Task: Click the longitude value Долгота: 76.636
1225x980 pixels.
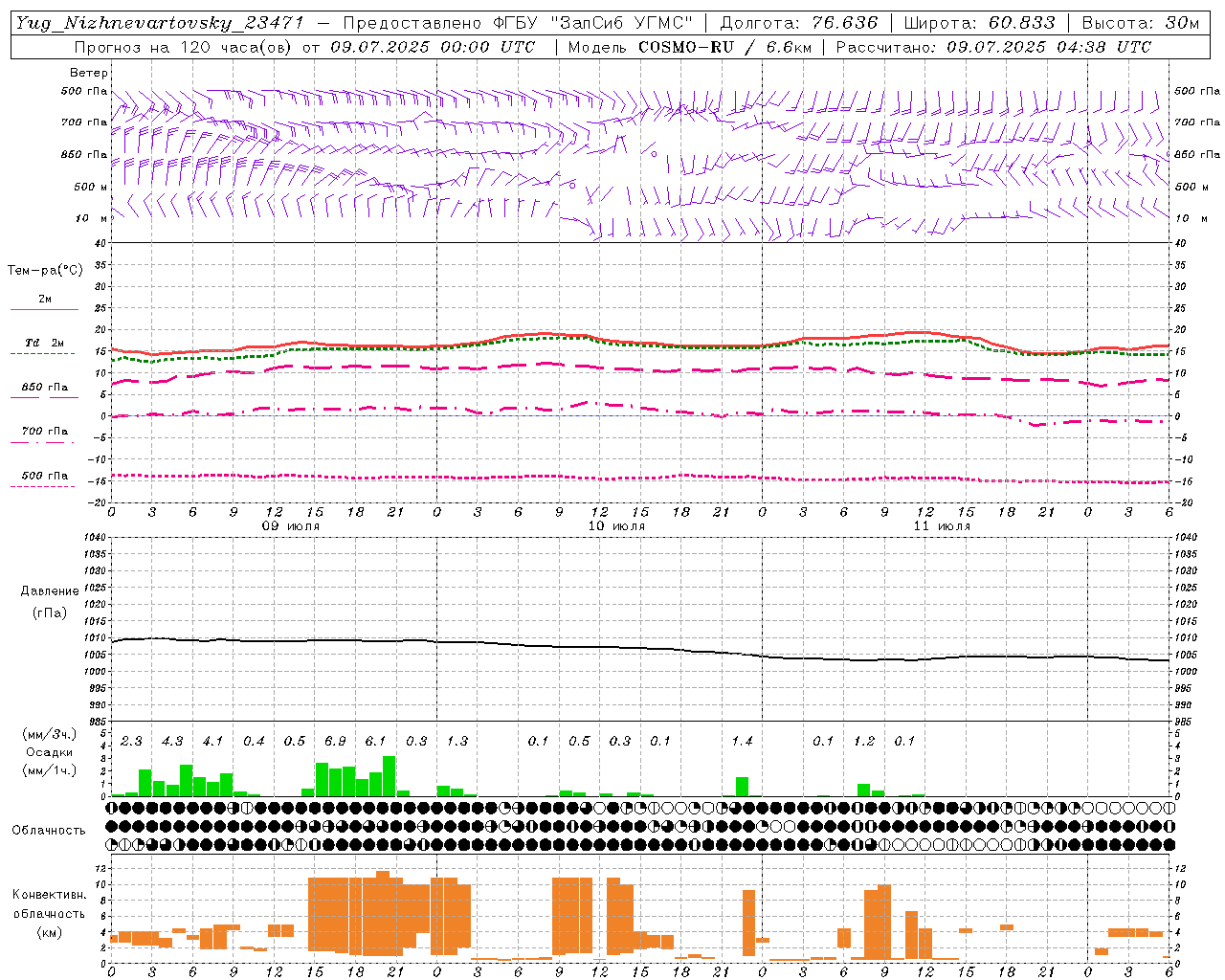Action: 799,23
